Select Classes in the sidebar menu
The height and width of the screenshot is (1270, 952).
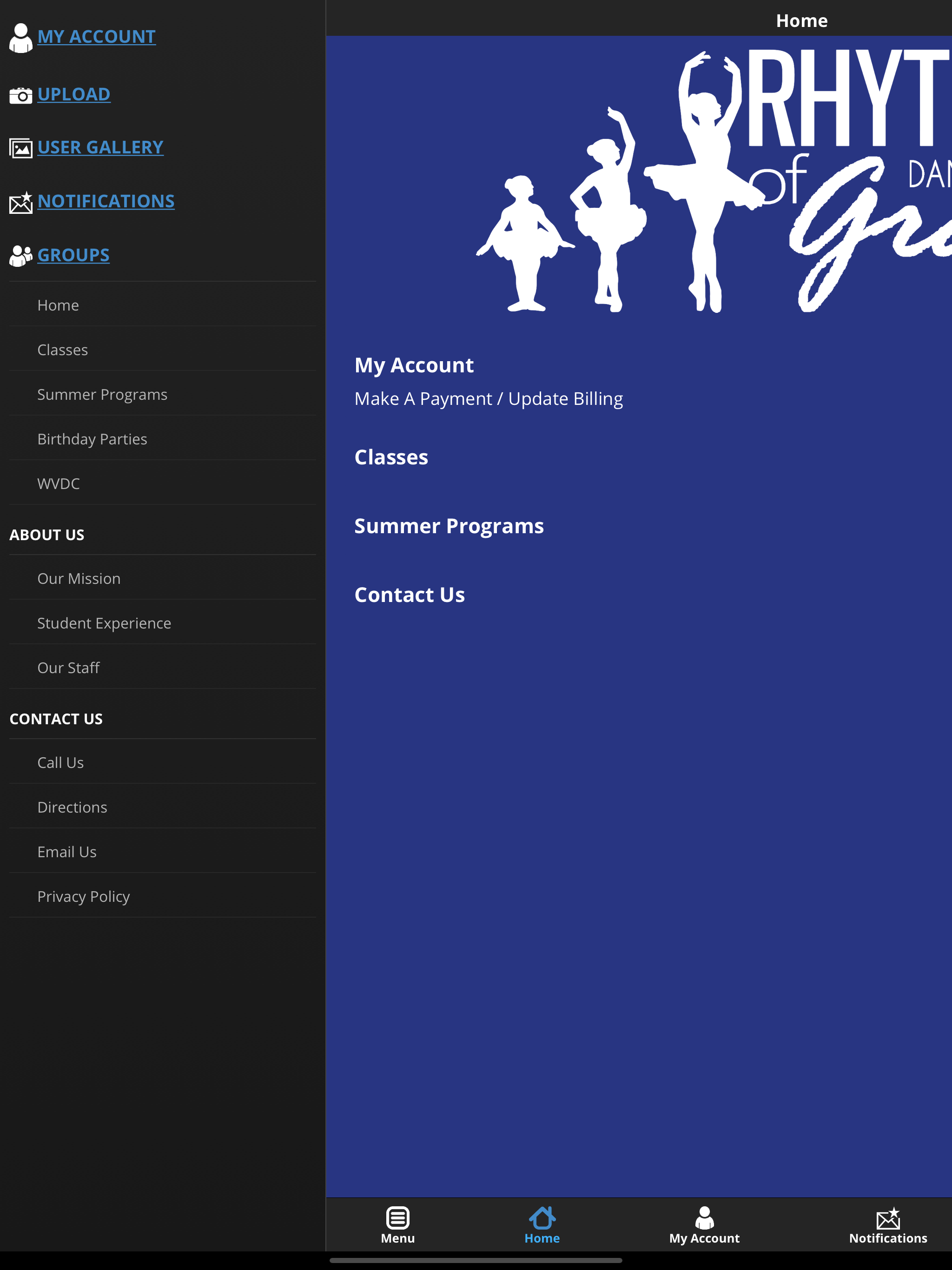[163, 350]
